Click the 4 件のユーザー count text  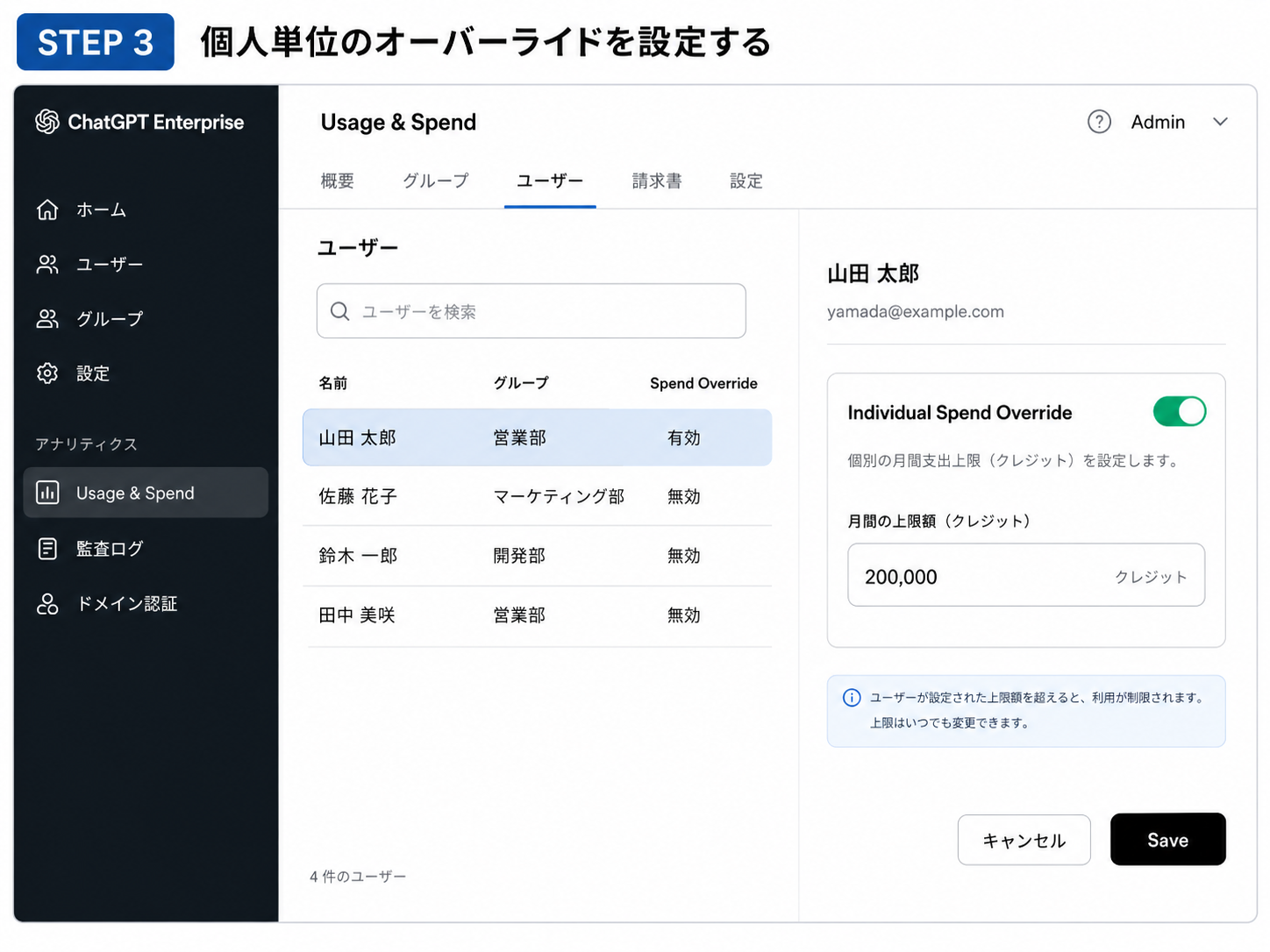tap(358, 877)
